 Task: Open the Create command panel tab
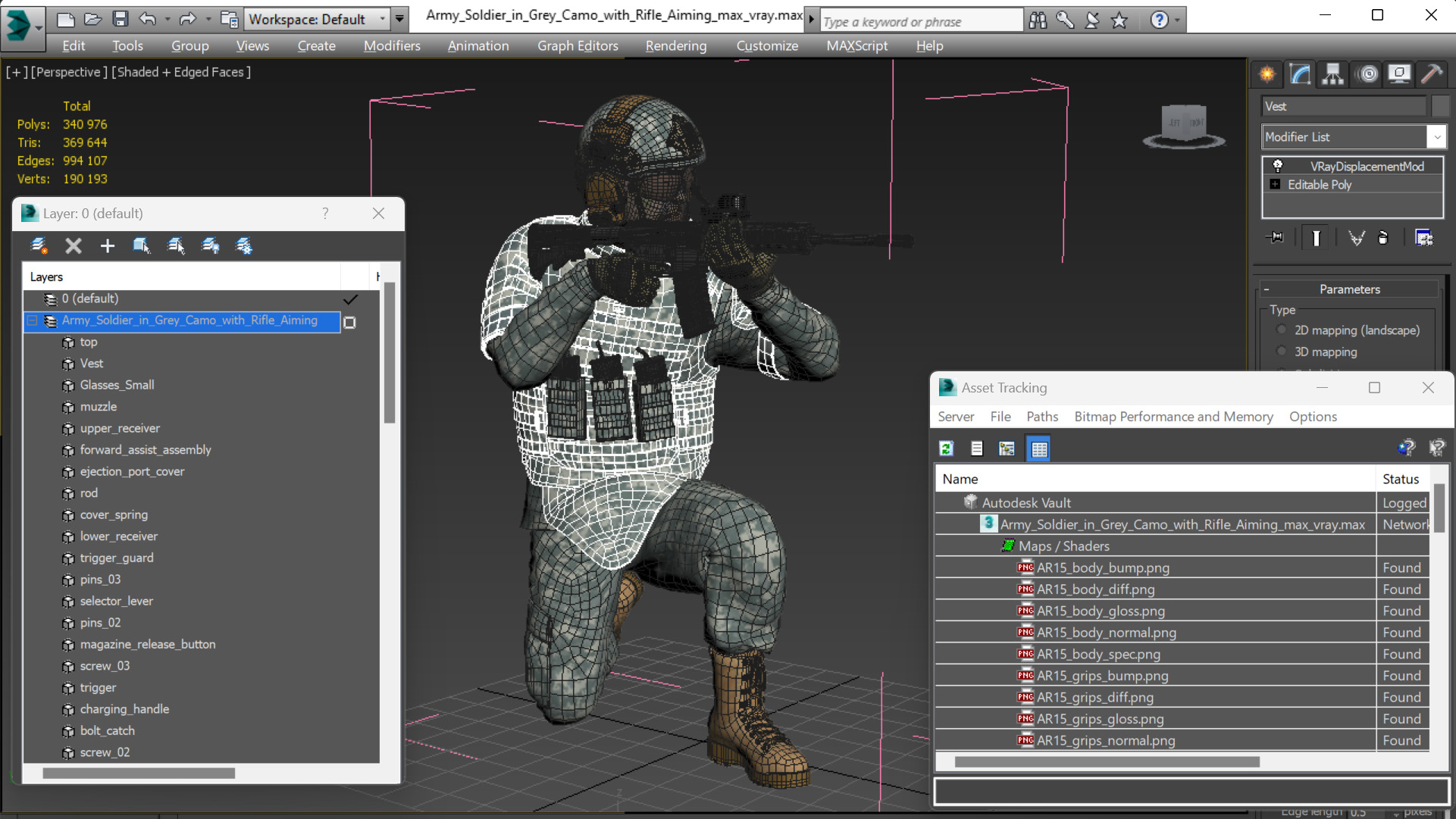[x=1267, y=73]
